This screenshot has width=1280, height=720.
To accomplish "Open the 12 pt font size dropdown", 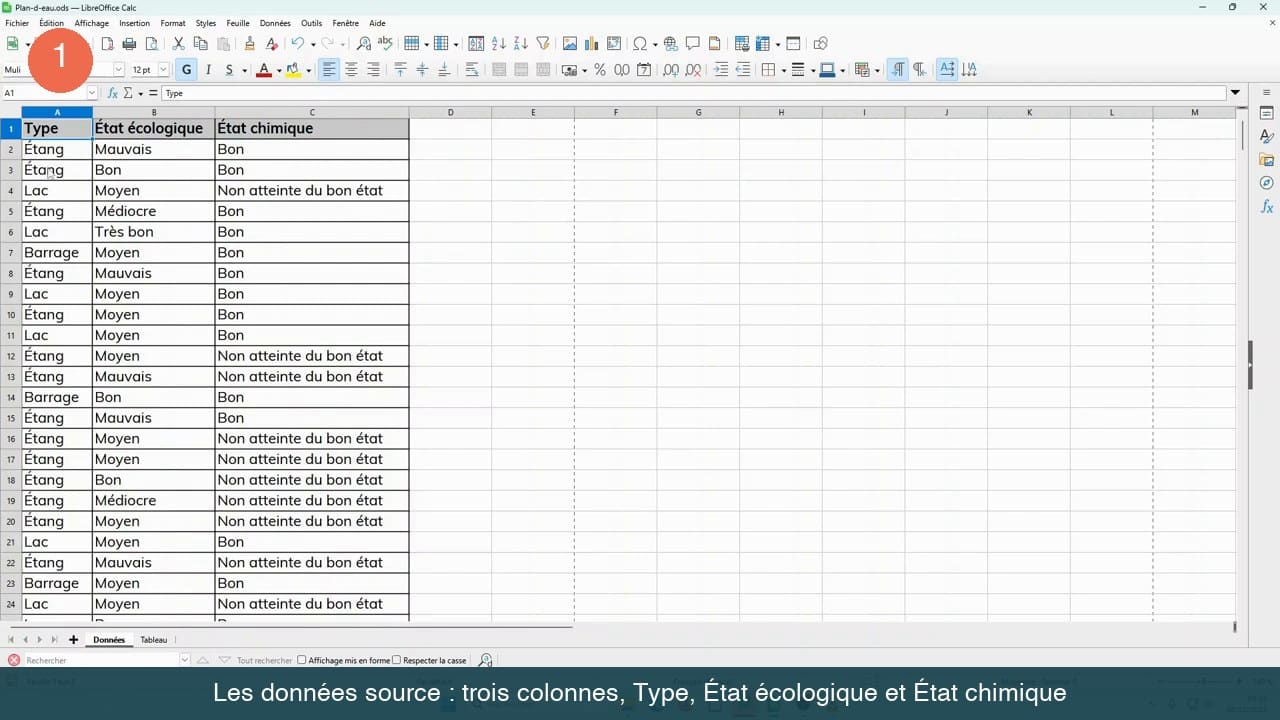I will click(164, 70).
